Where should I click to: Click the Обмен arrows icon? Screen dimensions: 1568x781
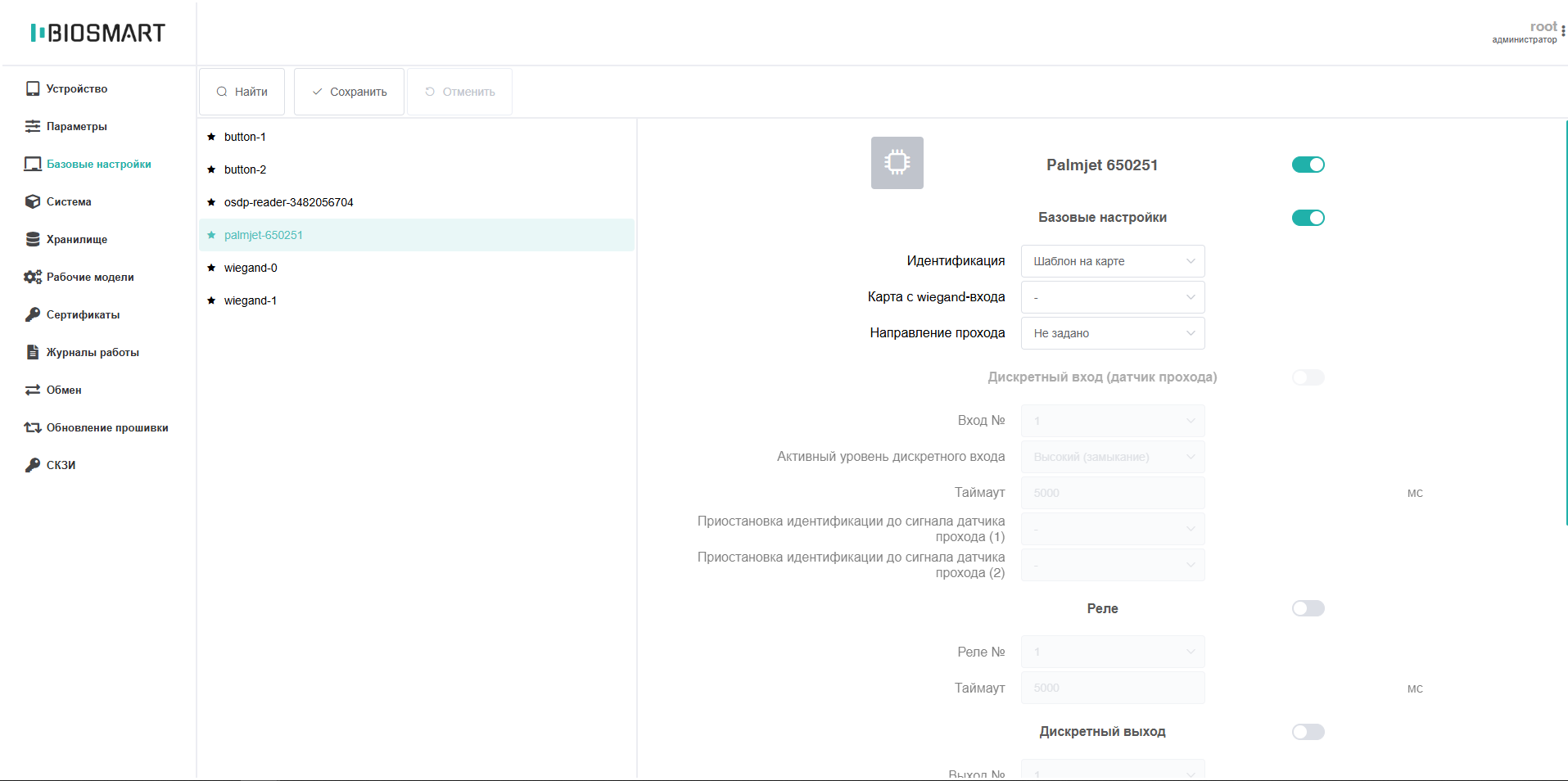tap(33, 390)
